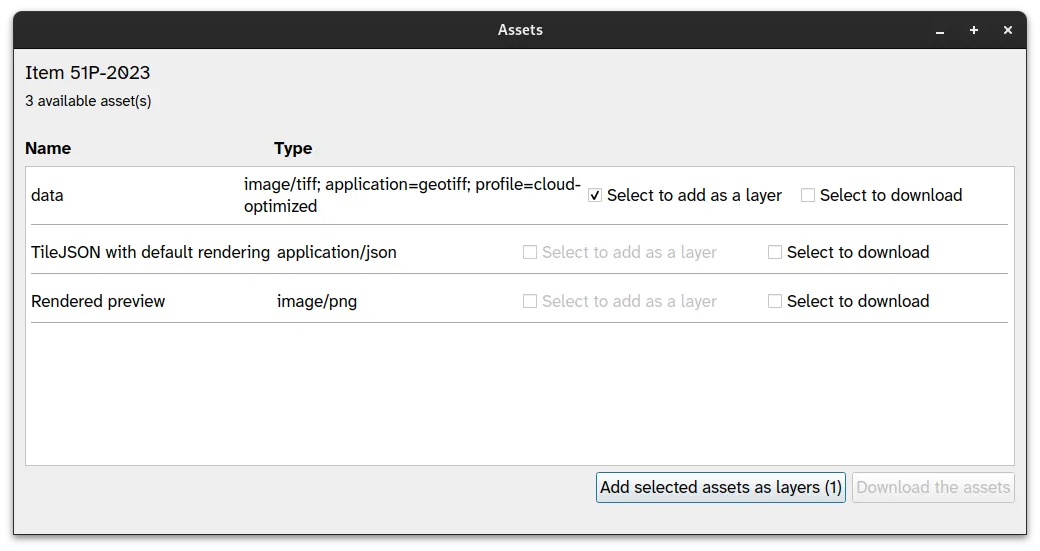Image resolution: width=1040 pixels, height=551 pixels.
Task: Maximize the Assets dialog window
Action: coord(973,31)
